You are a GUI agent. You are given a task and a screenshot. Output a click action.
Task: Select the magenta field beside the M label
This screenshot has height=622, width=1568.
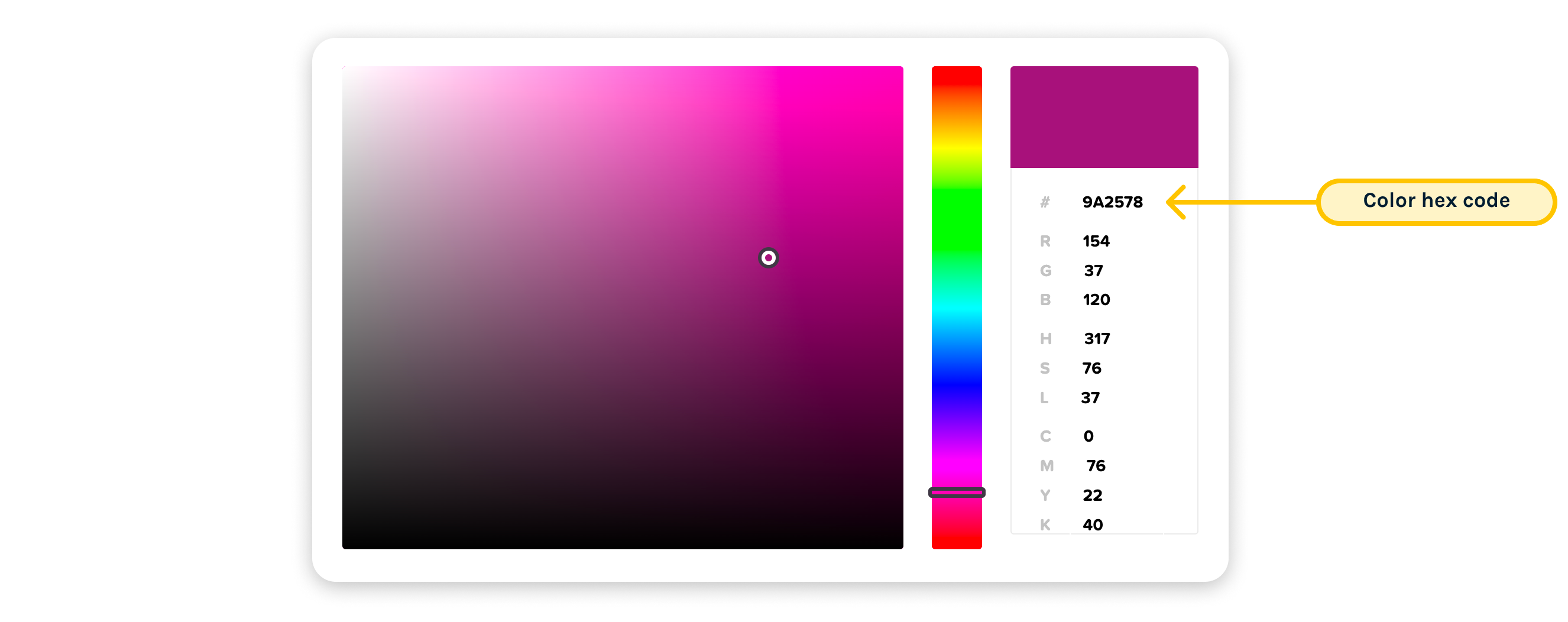pos(1095,465)
